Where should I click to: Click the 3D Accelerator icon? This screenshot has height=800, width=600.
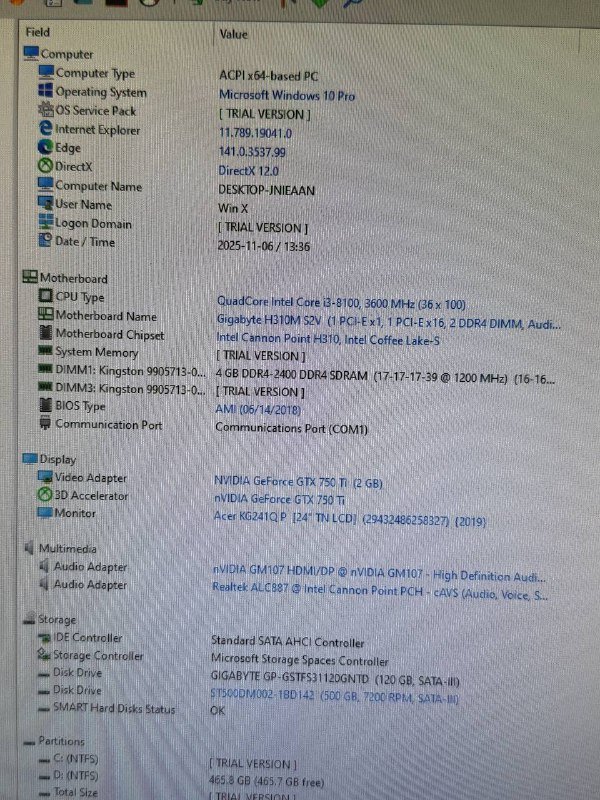point(45,494)
